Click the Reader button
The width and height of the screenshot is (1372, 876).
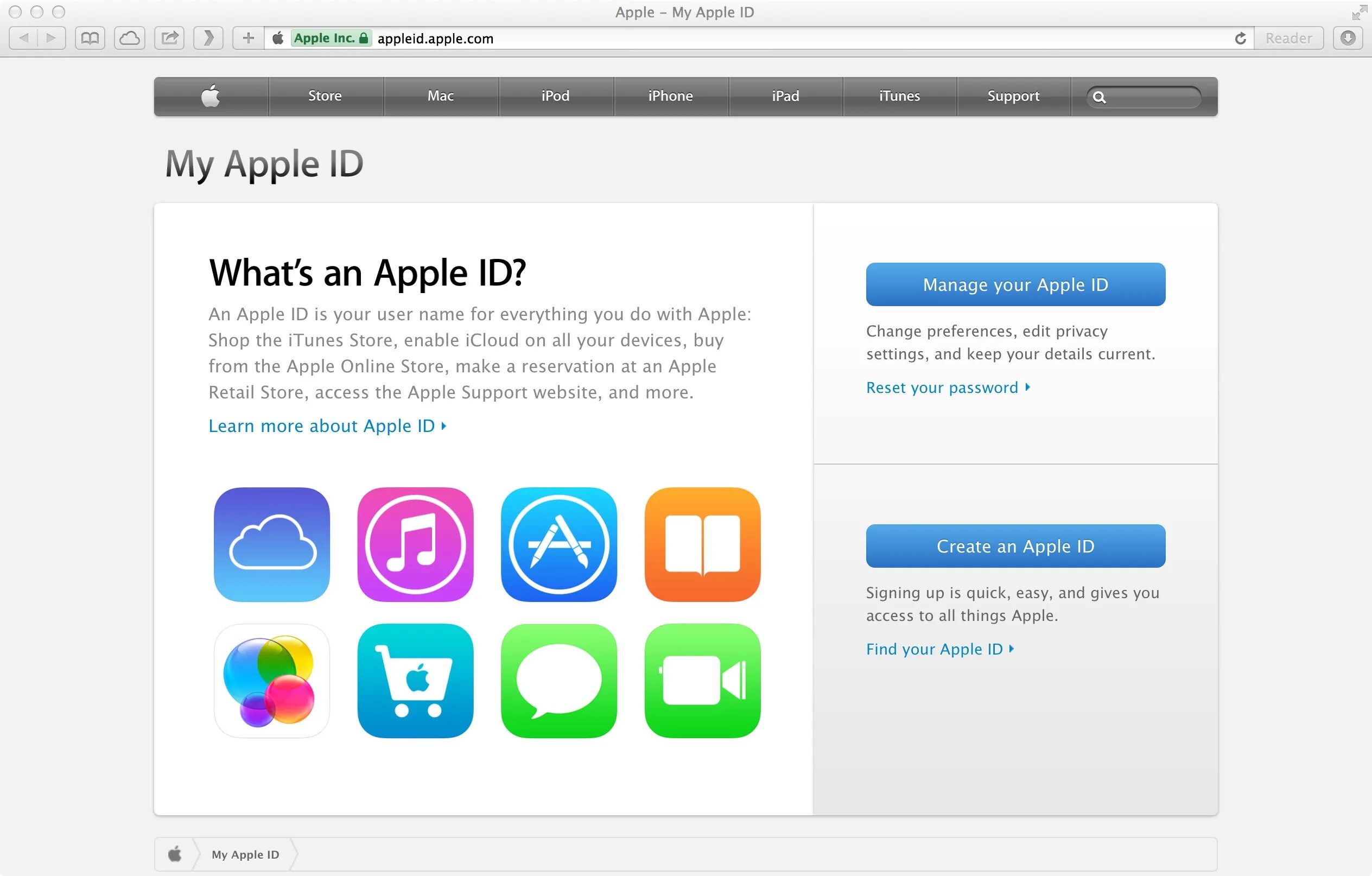point(1288,38)
